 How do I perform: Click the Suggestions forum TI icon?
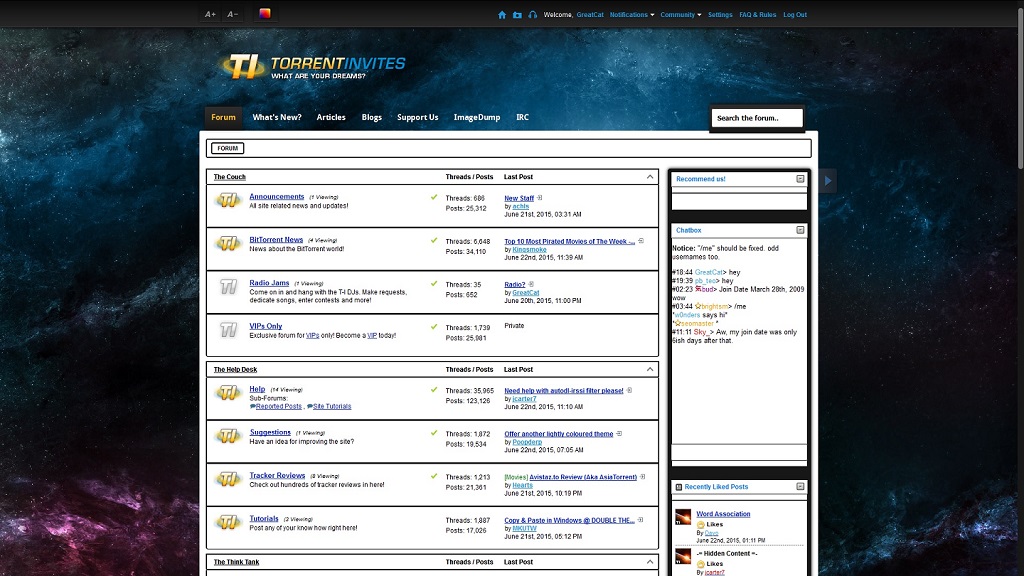(228, 436)
